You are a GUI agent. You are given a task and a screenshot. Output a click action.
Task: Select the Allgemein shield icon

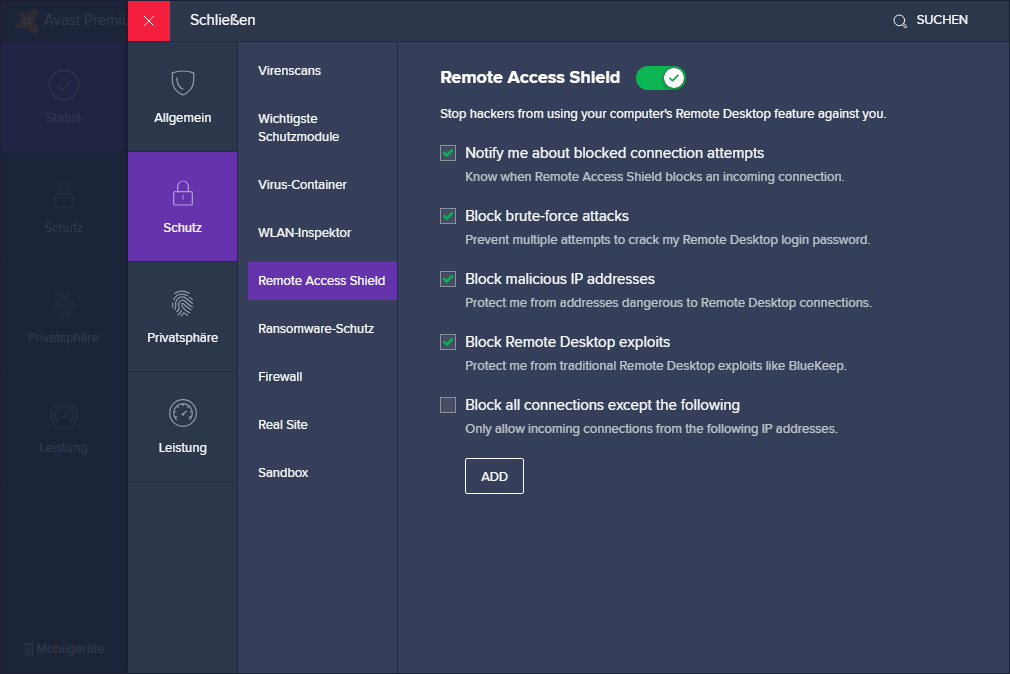183,82
